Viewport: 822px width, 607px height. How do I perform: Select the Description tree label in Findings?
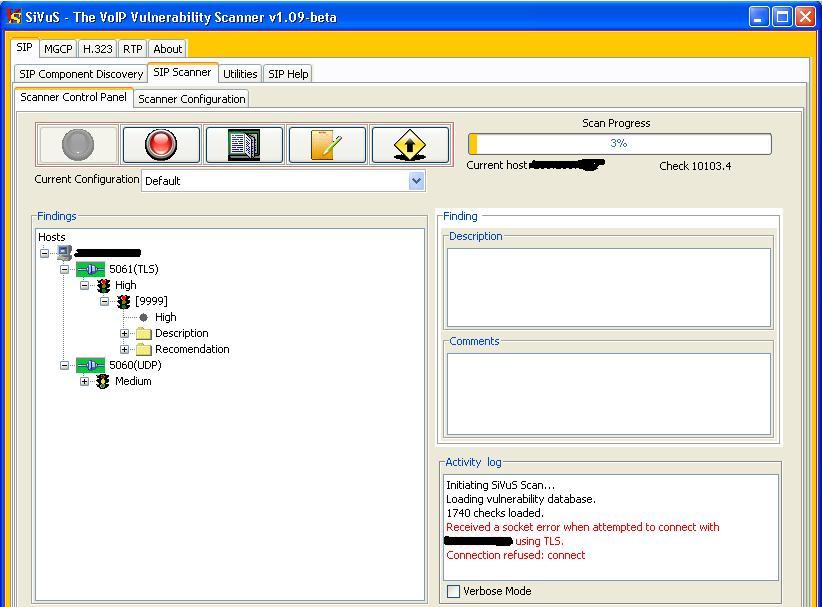(x=181, y=333)
